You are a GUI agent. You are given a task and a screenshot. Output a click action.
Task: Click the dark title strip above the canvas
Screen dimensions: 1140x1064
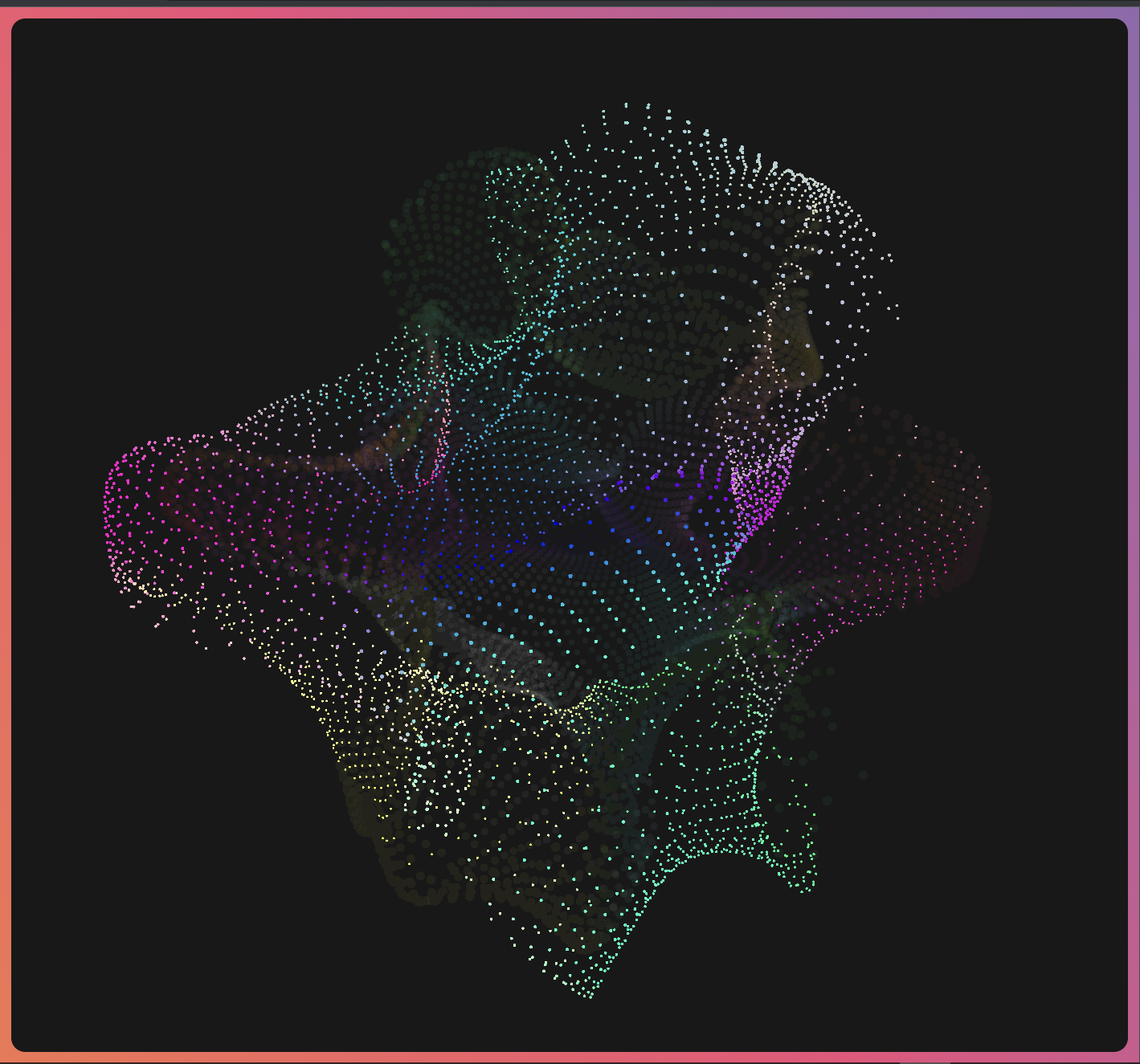click(562, 3)
